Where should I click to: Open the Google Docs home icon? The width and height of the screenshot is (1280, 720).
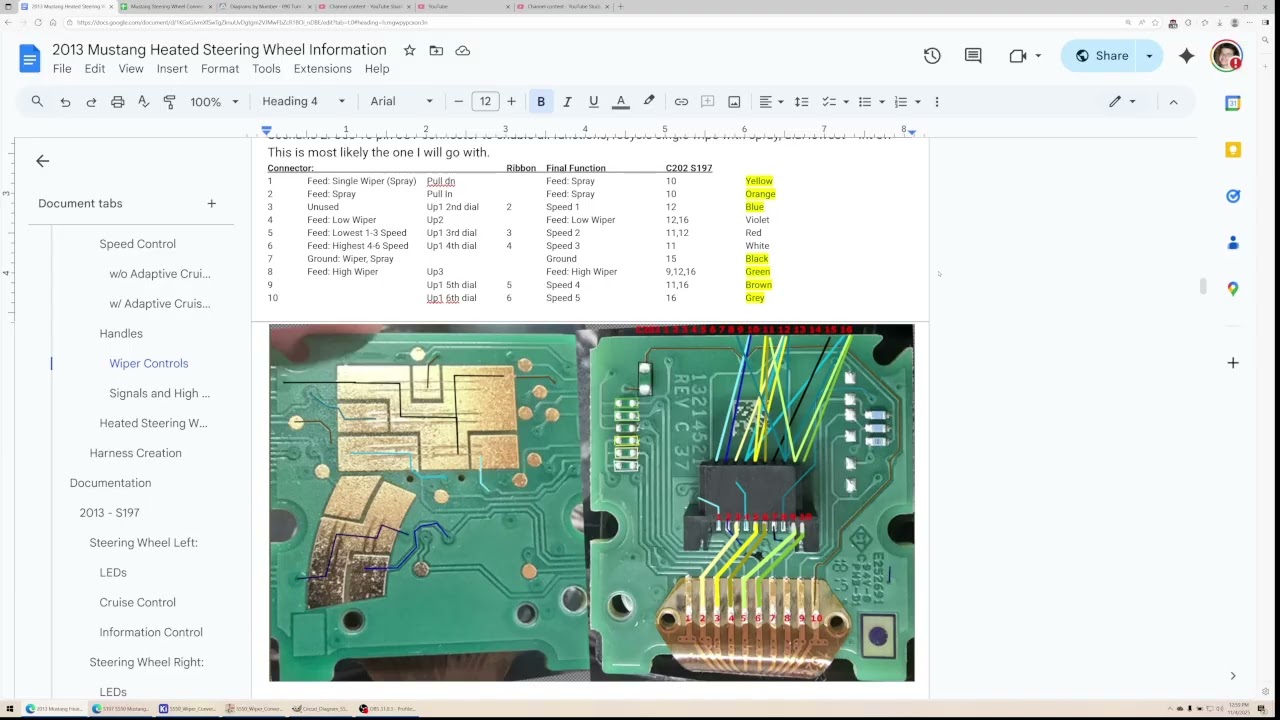point(29,58)
